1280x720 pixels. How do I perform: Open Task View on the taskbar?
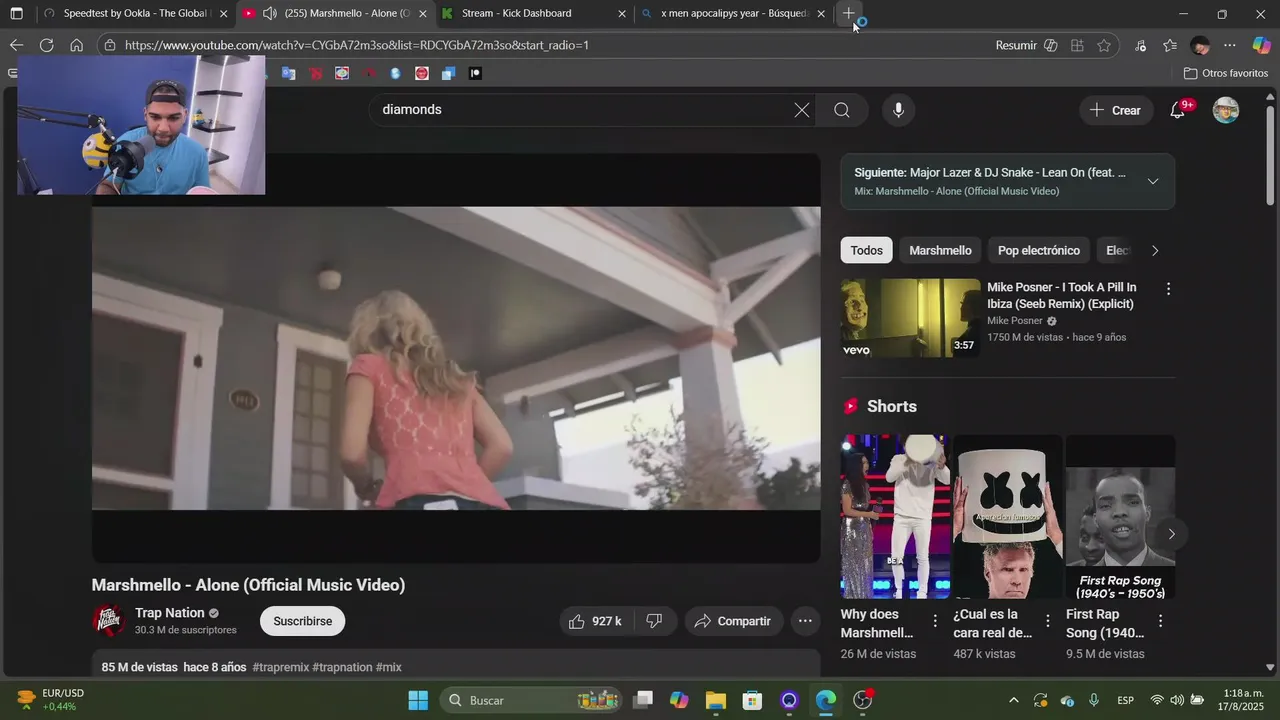click(643, 700)
